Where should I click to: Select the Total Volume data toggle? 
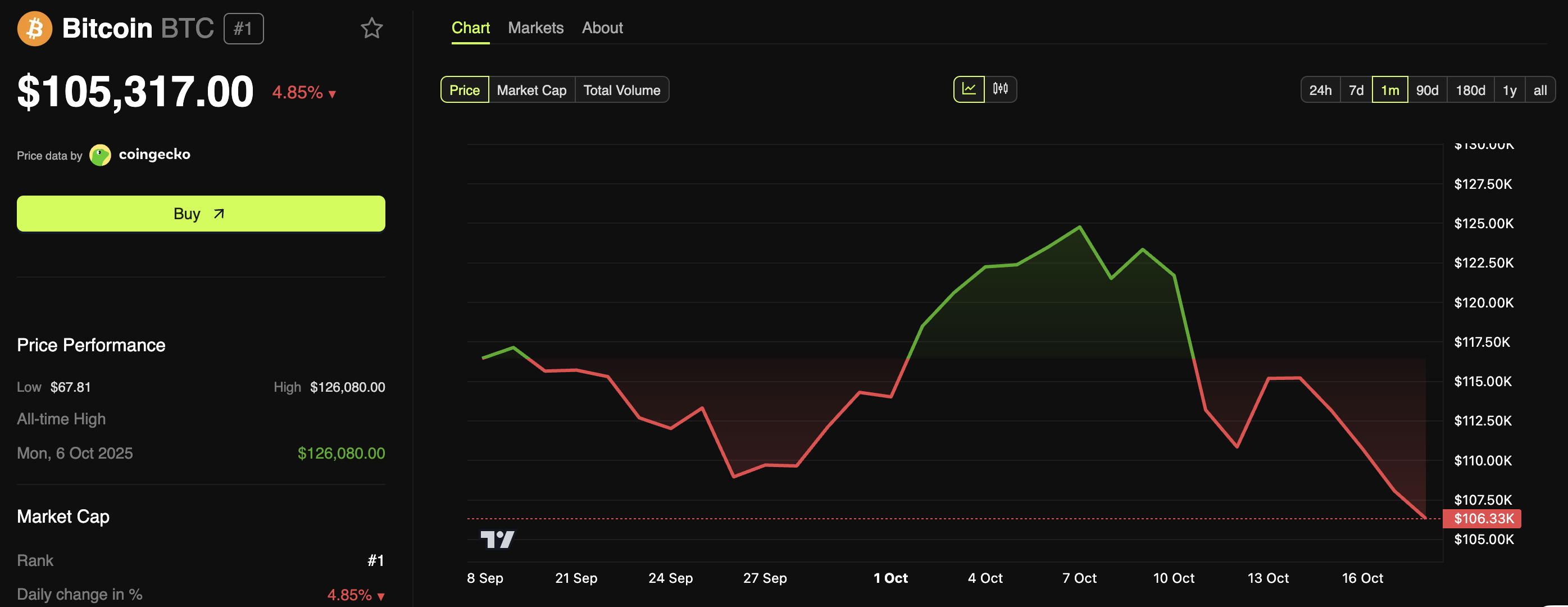pyautogui.click(x=621, y=90)
